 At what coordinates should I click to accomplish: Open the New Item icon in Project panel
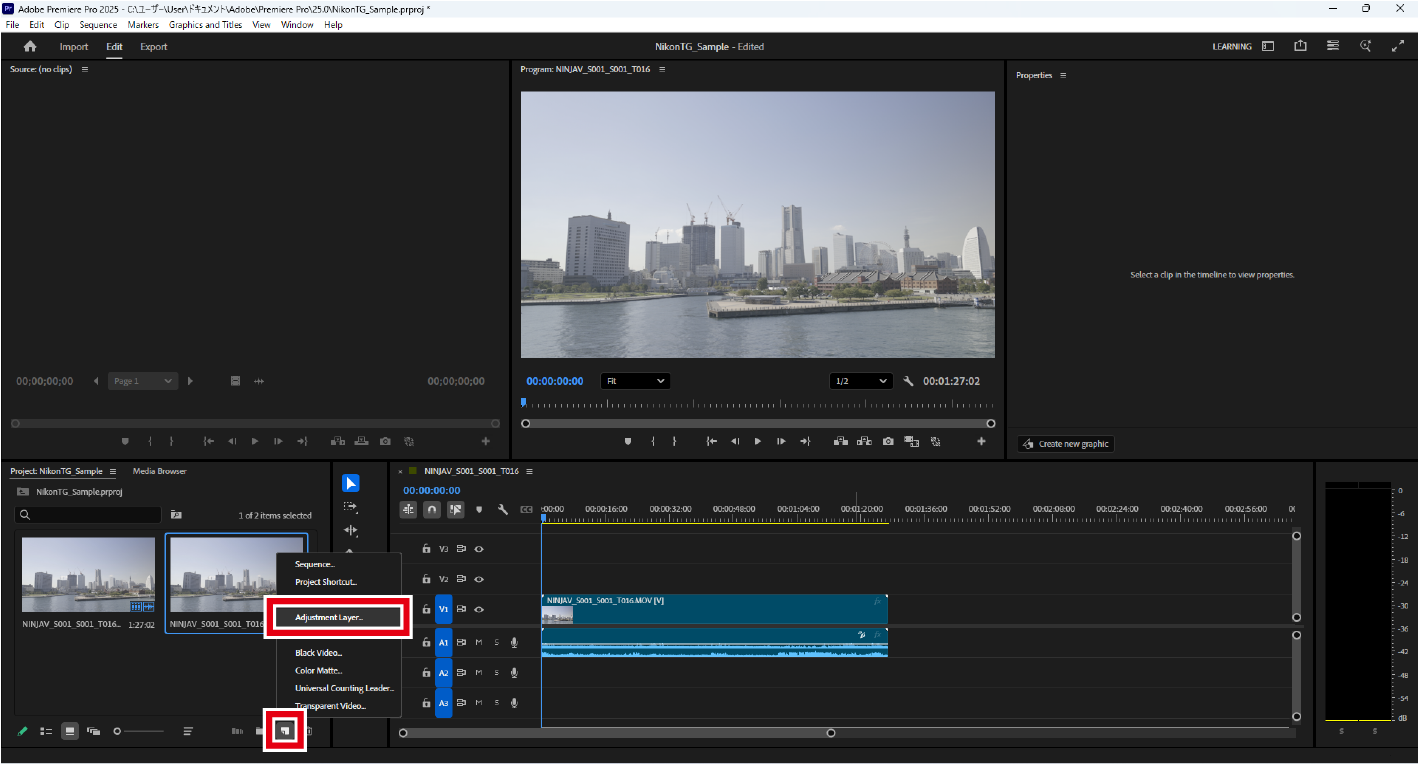(x=285, y=731)
